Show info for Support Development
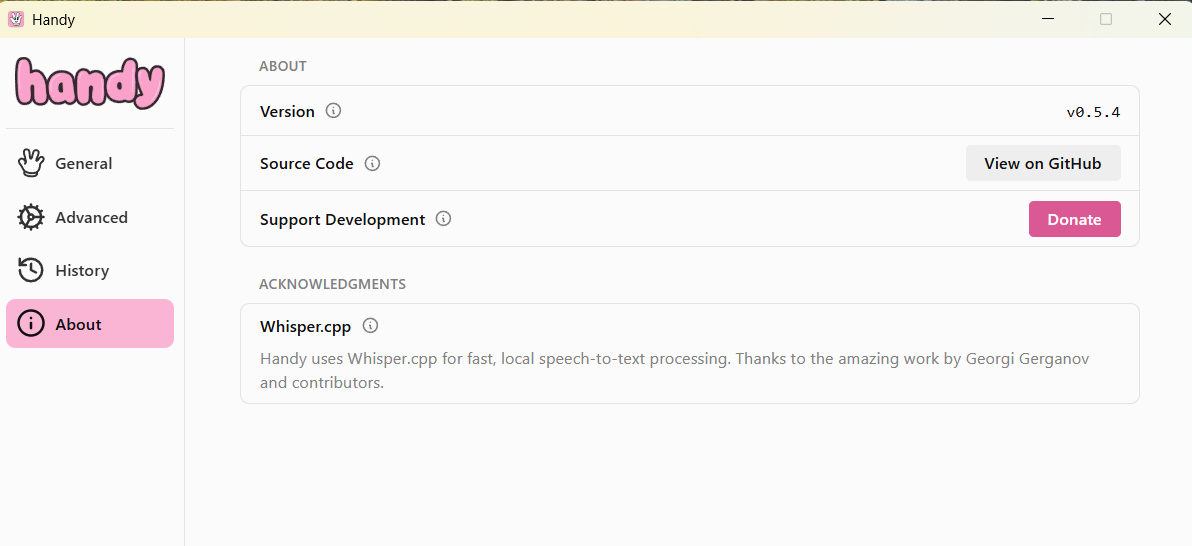Screen dimensions: 1192x546 tap(444, 219)
